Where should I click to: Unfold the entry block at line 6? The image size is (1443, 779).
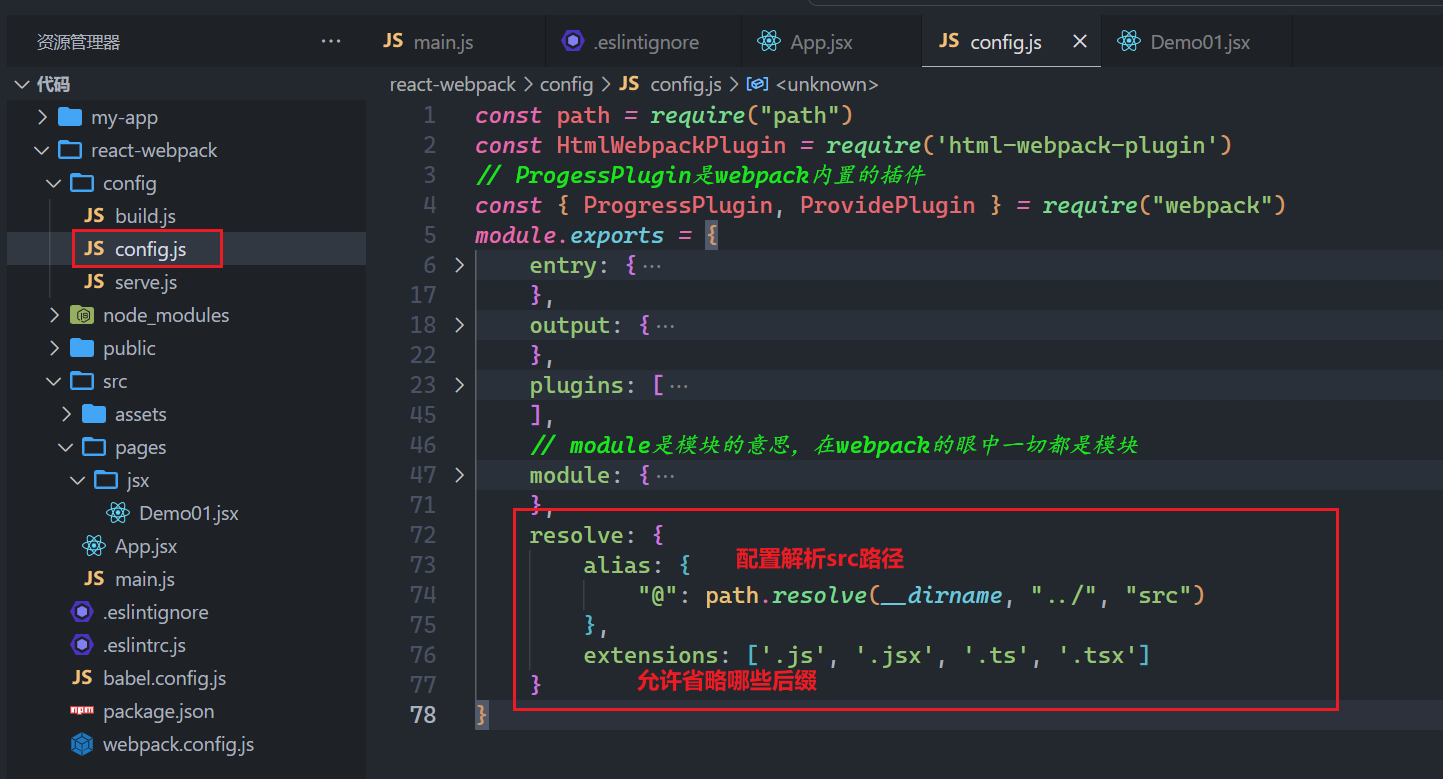459,265
